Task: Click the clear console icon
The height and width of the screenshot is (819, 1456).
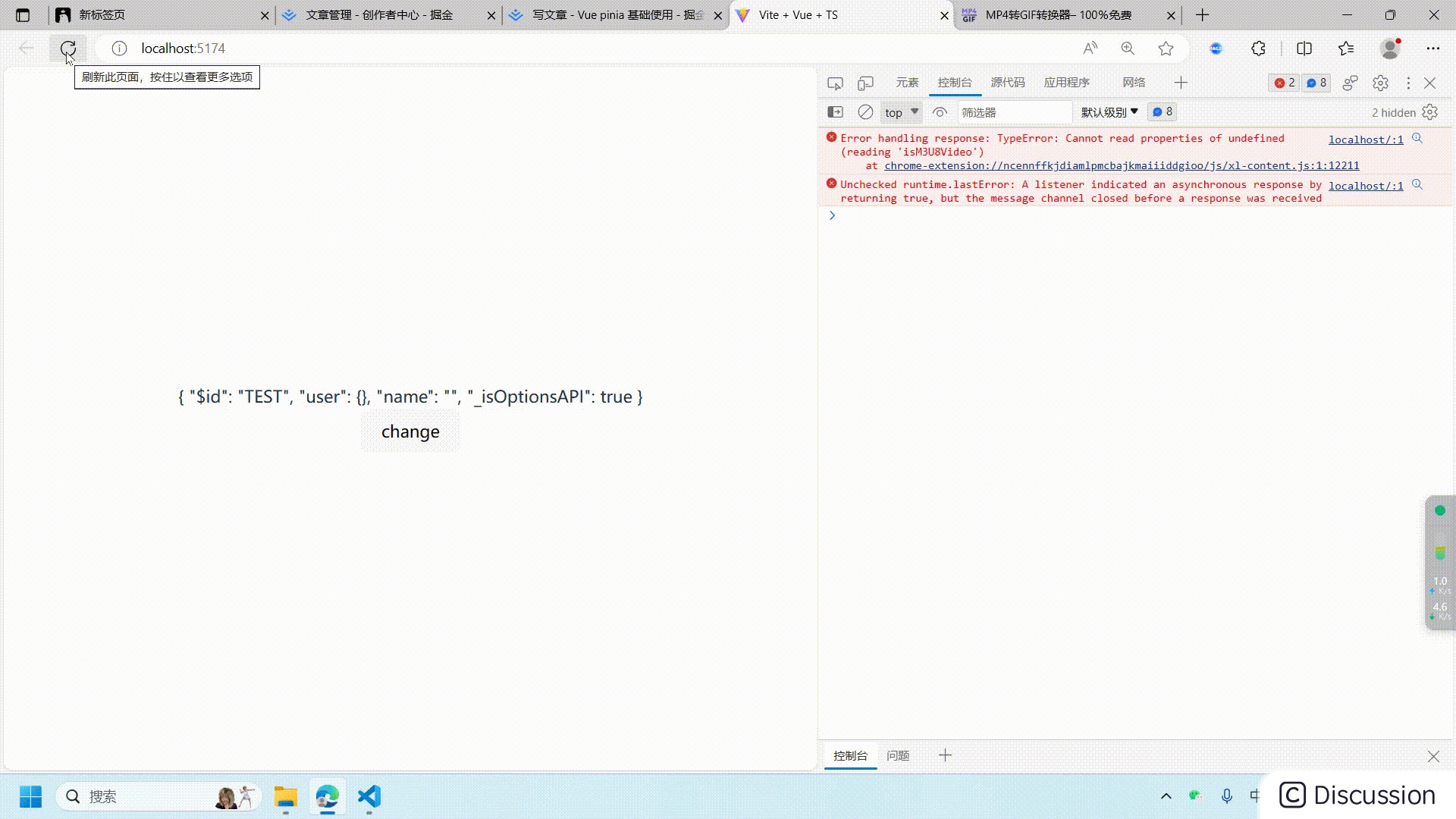Action: 865,112
